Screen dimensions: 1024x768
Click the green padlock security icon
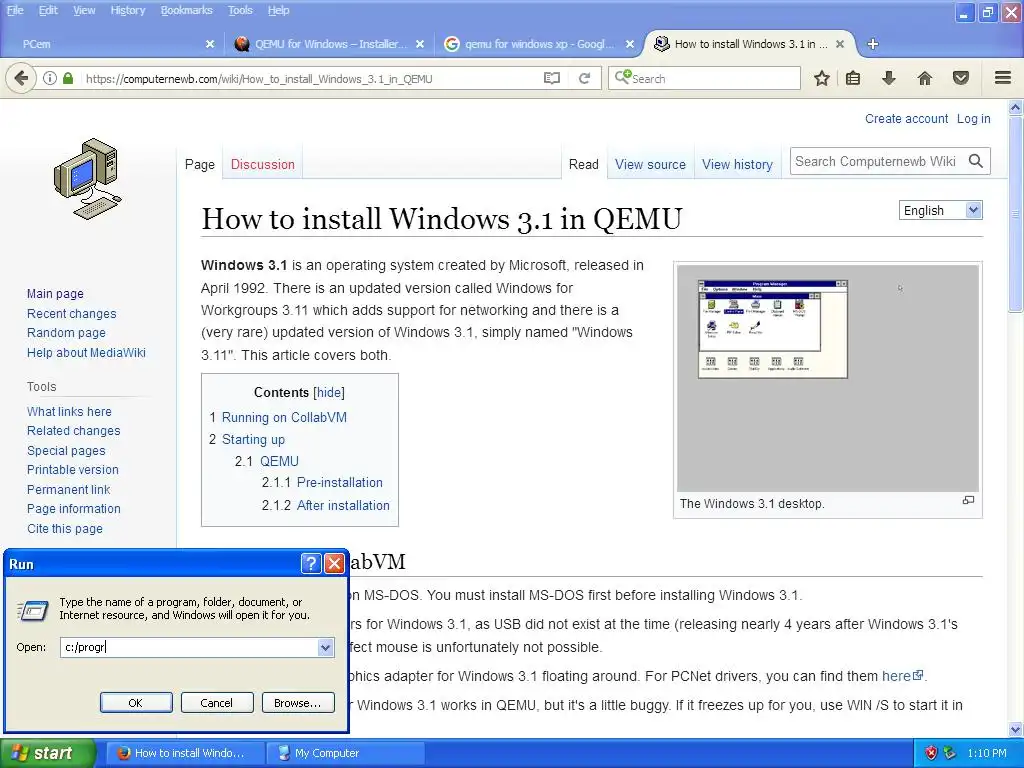pyautogui.click(x=68, y=78)
